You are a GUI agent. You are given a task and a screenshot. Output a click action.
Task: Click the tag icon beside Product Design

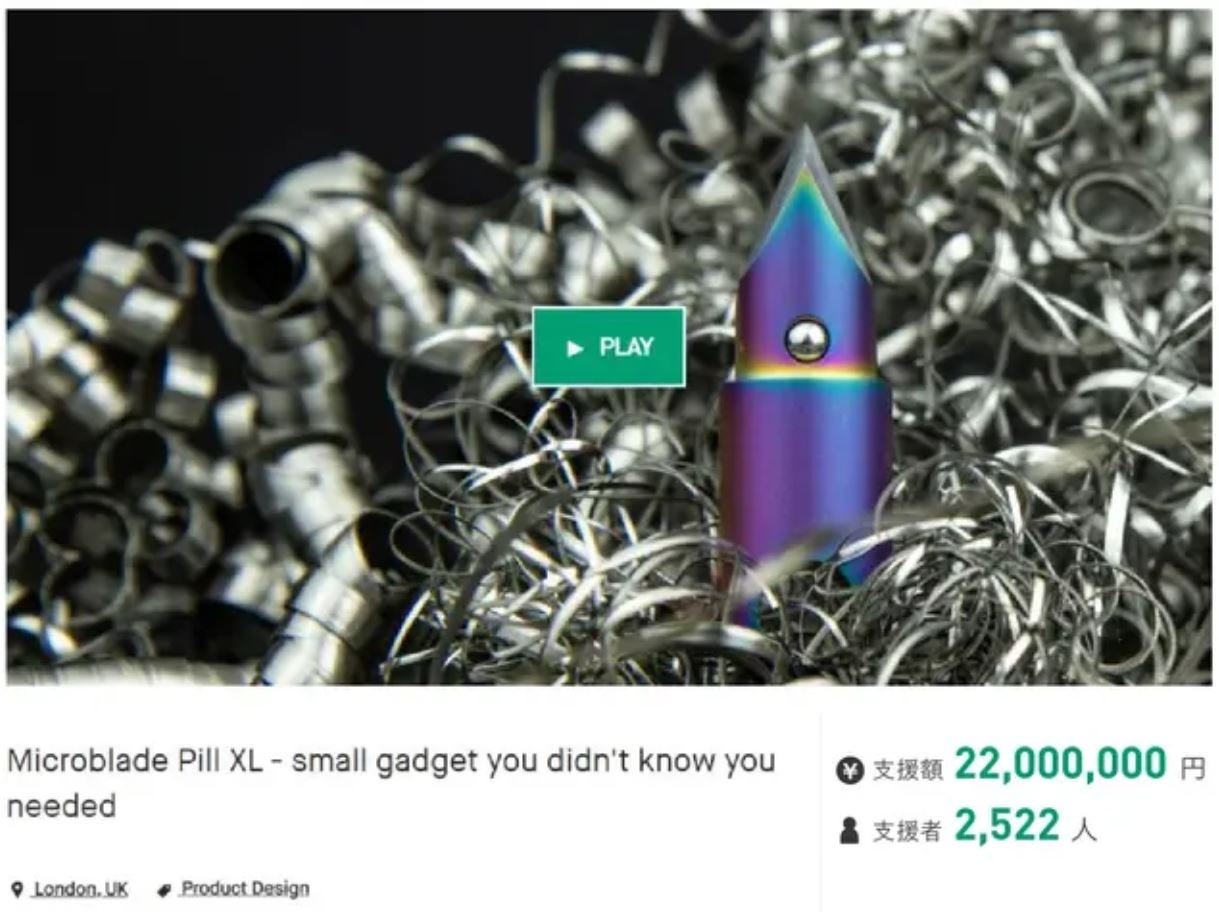point(165,890)
